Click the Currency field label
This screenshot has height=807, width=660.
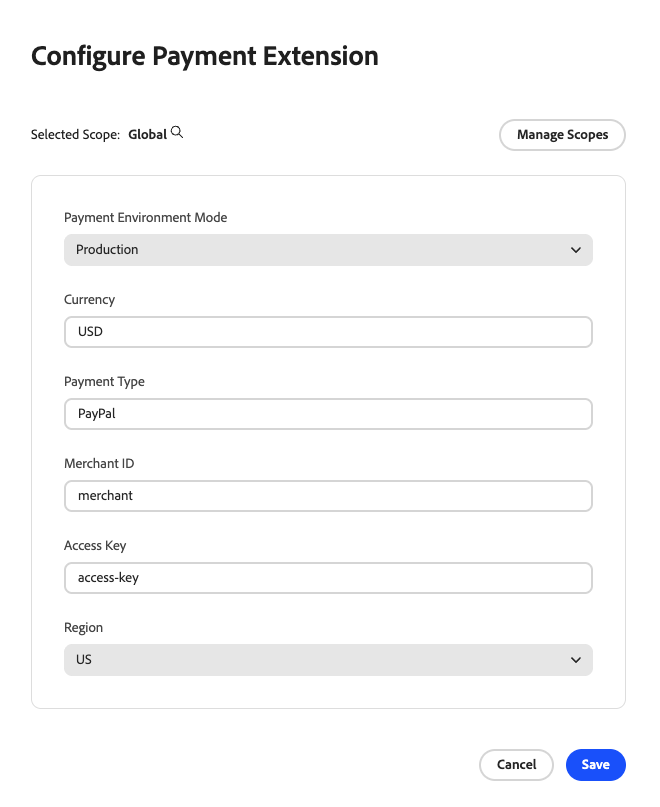[90, 300]
